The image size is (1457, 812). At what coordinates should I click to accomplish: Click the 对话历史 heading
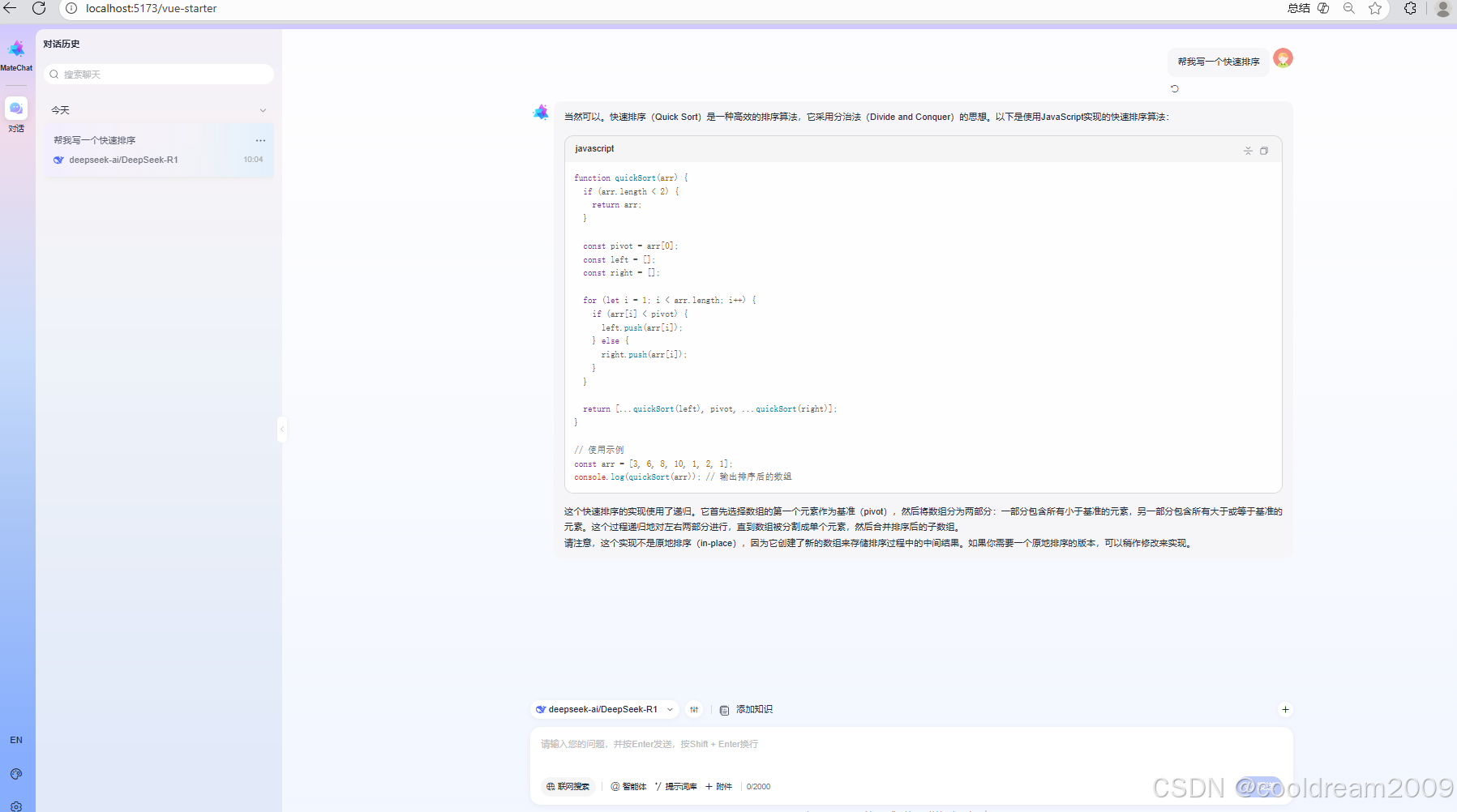coord(62,44)
